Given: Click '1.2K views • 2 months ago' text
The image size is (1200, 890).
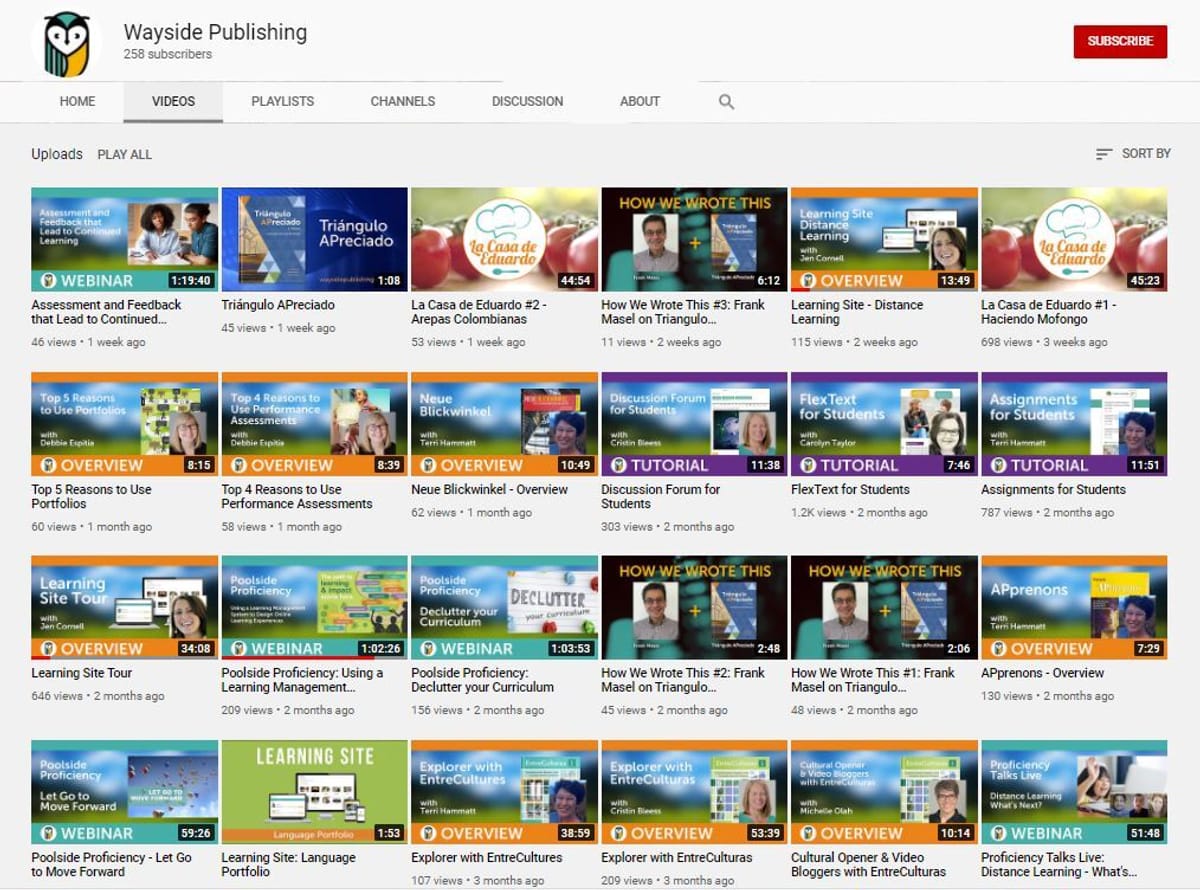Looking at the screenshot, I should (859, 513).
